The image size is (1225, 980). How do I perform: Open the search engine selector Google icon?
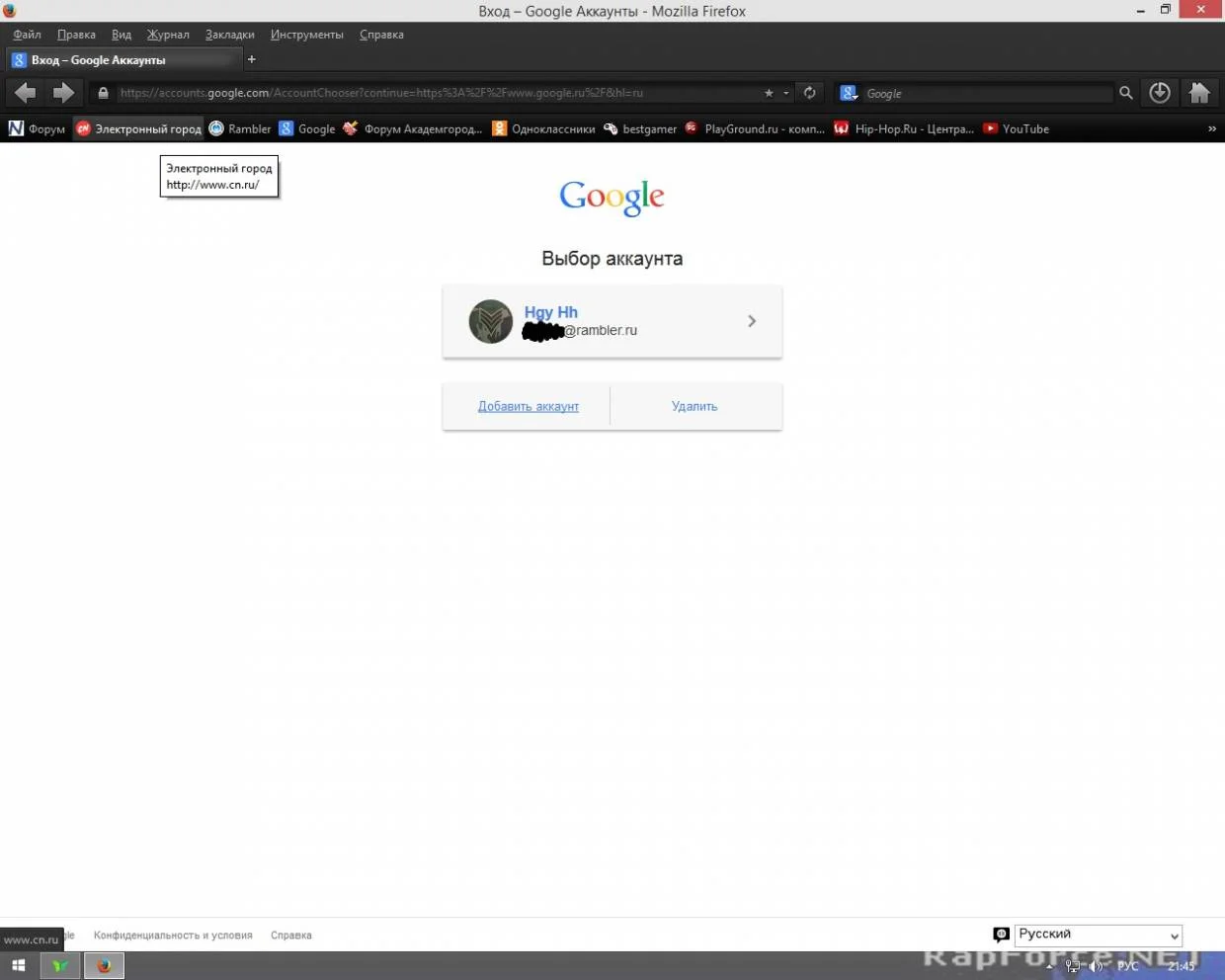coord(849,93)
